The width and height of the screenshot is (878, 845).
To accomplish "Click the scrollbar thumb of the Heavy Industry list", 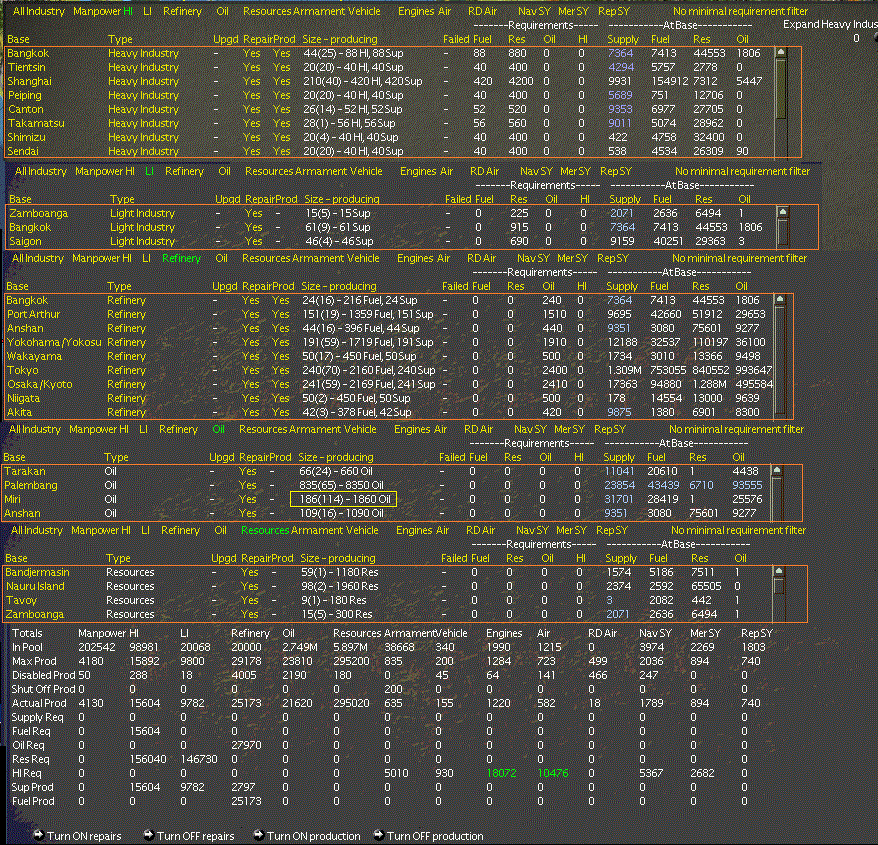I will tap(781, 88).
